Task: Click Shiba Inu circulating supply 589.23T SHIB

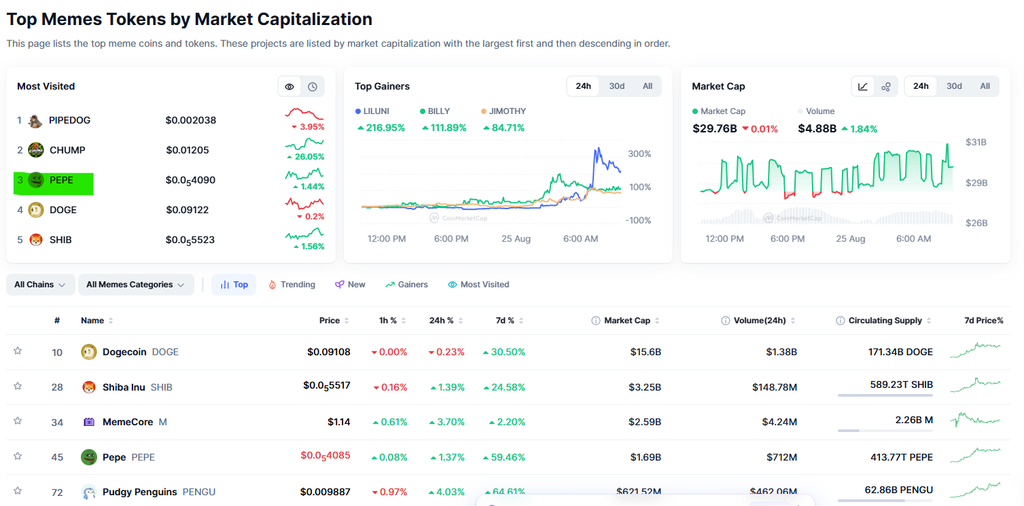Action: [901, 385]
